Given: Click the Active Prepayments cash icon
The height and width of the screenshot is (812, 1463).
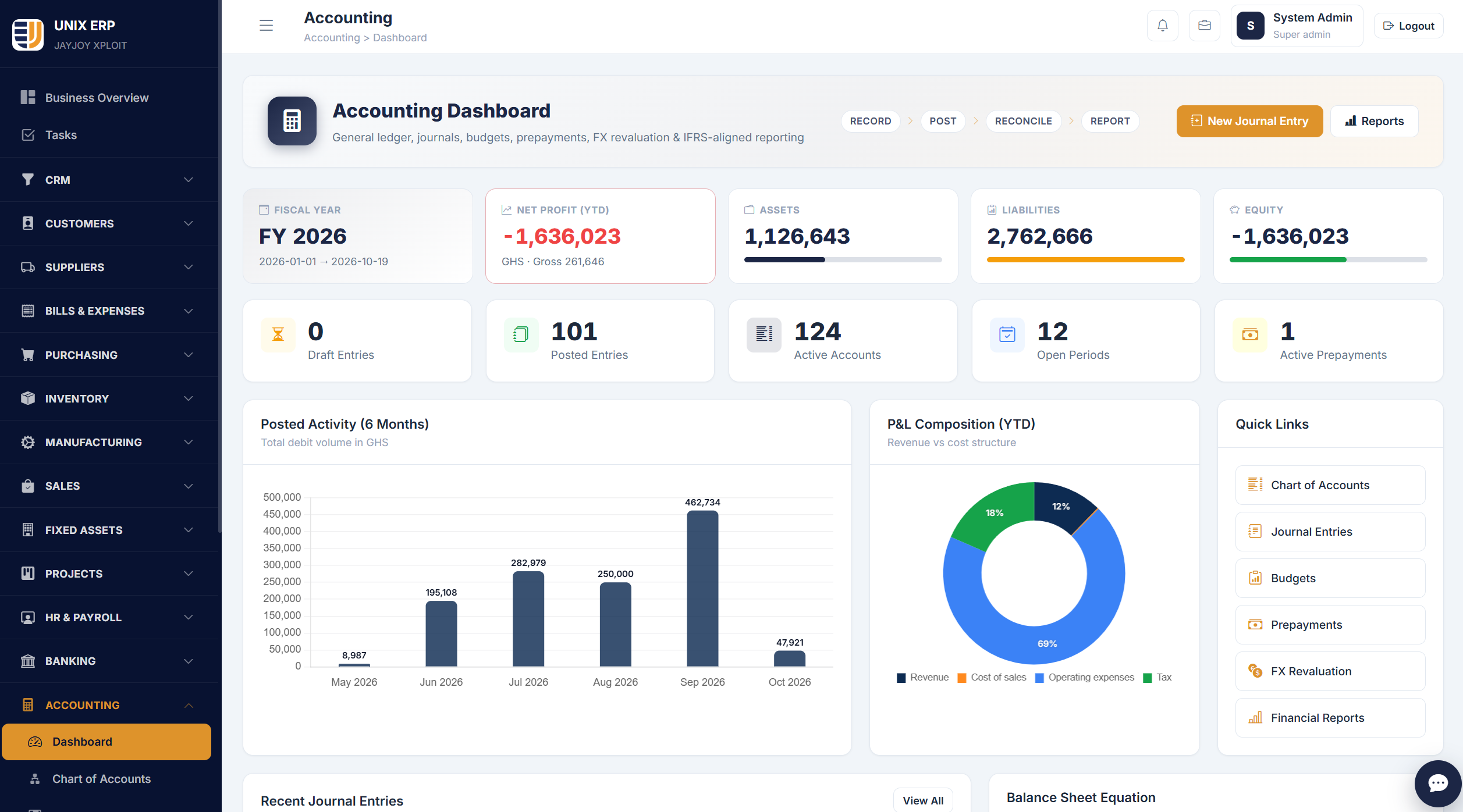Looking at the screenshot, I should click(x=1249, y=334).
